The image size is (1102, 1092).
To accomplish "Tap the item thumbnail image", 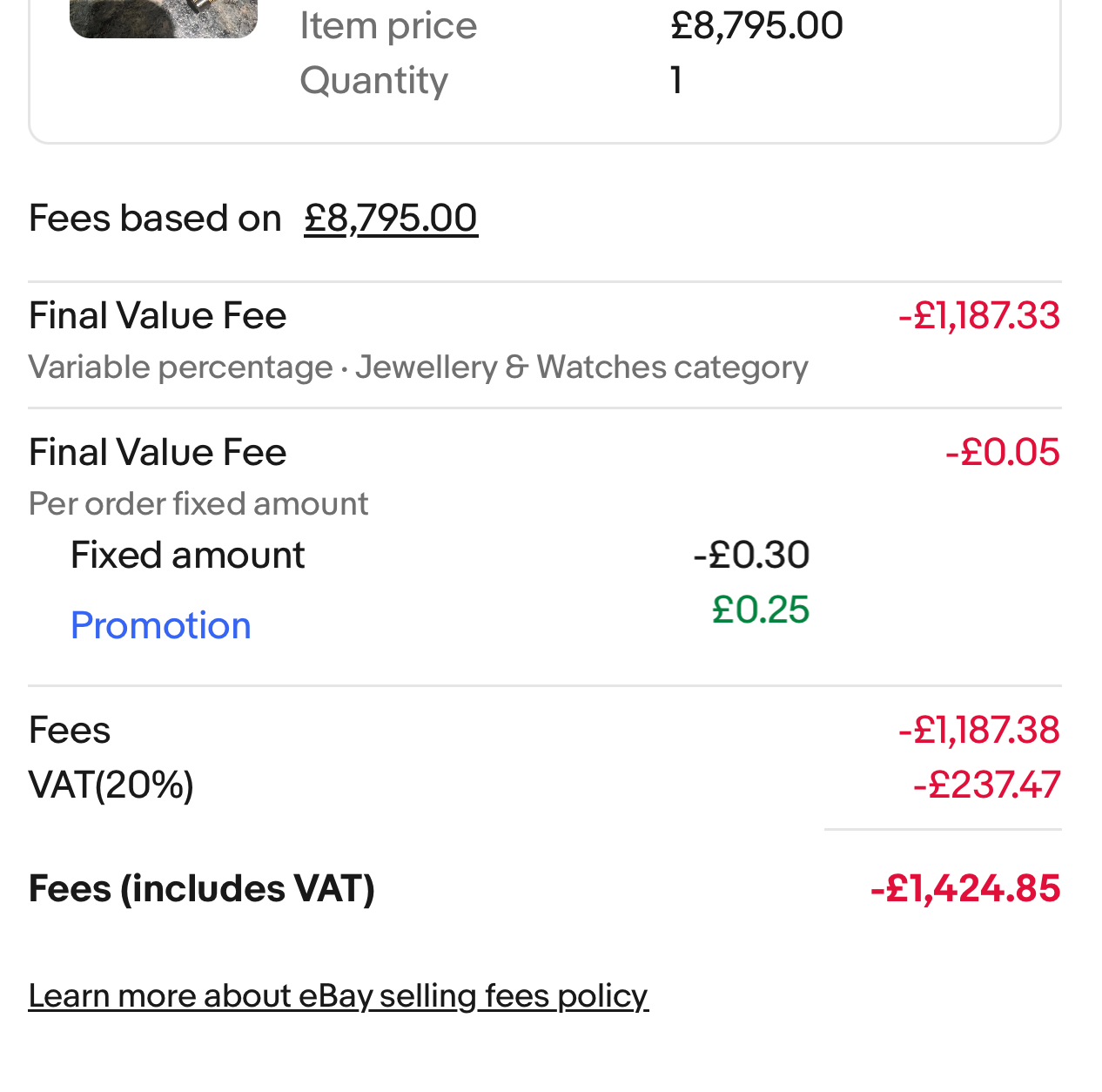I will tap(164, 17).
